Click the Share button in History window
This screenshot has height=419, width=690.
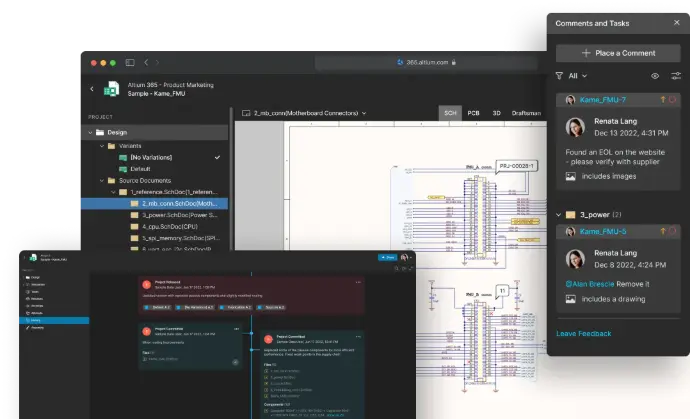387,257
